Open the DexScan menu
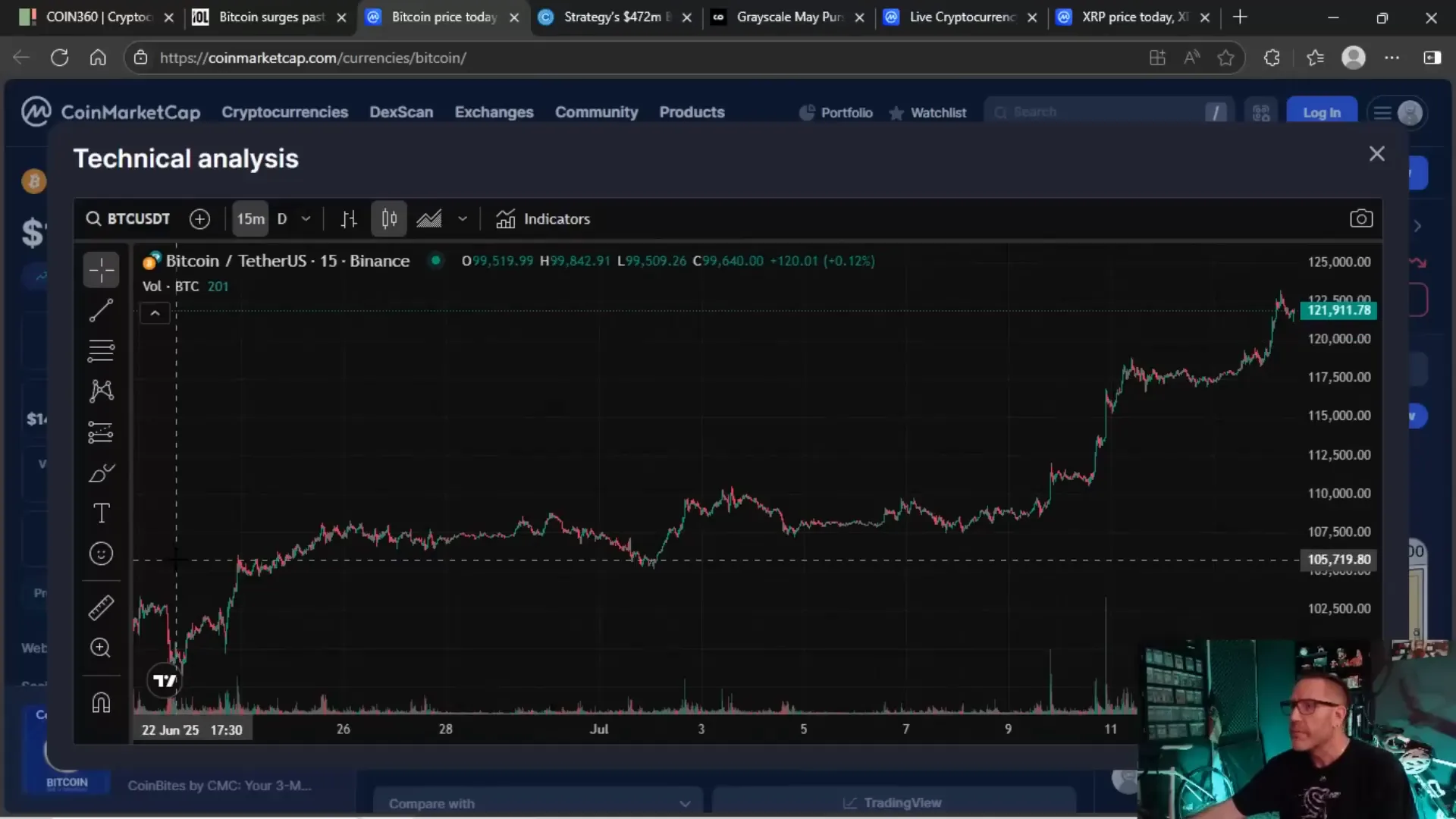Viewport: 1456px width, 819px height. click(401, 112)
